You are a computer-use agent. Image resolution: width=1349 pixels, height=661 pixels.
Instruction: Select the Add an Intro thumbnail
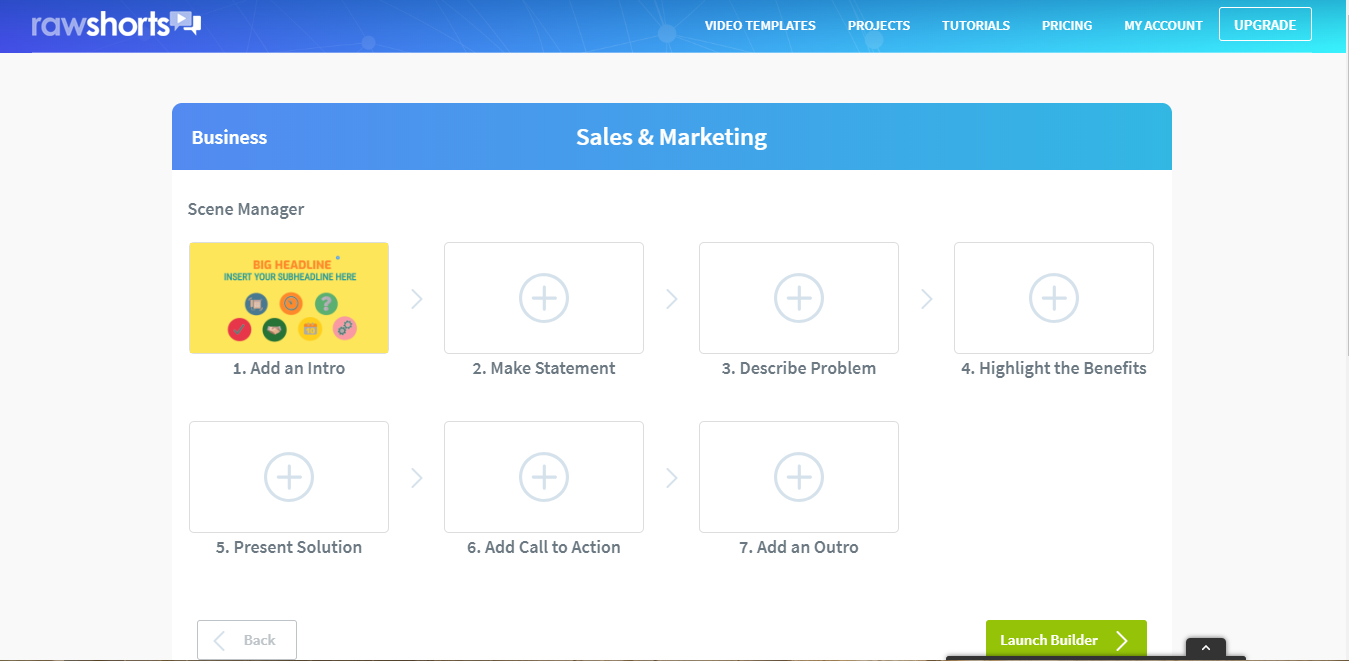tap(289, 298)
